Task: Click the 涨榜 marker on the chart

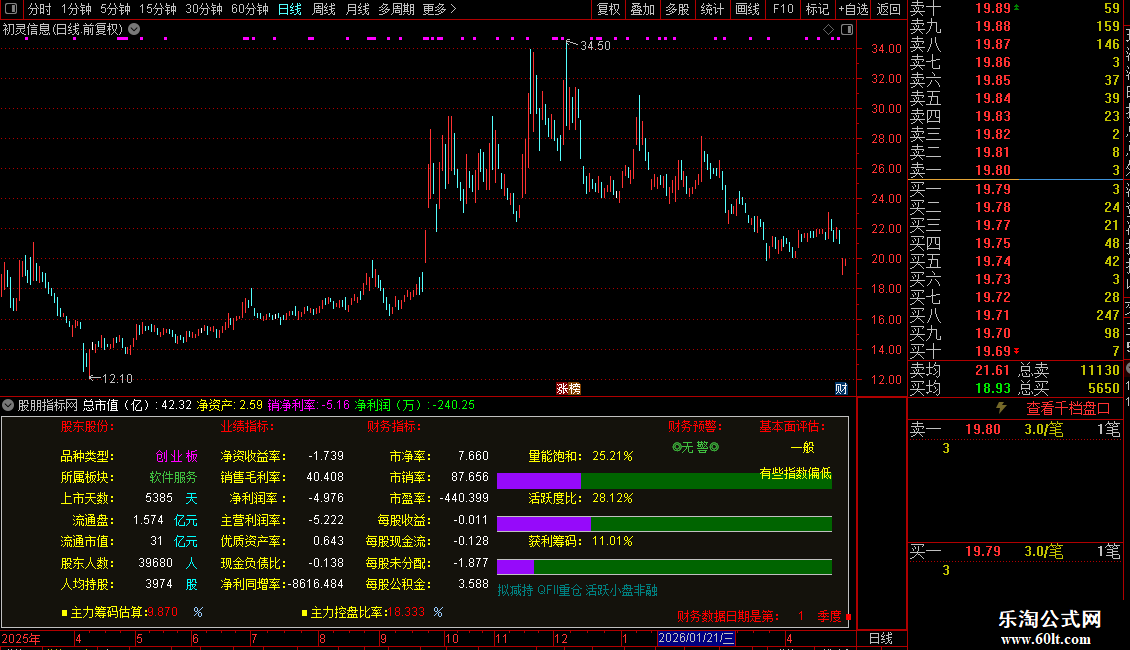Action: click(x=568, y=388)
